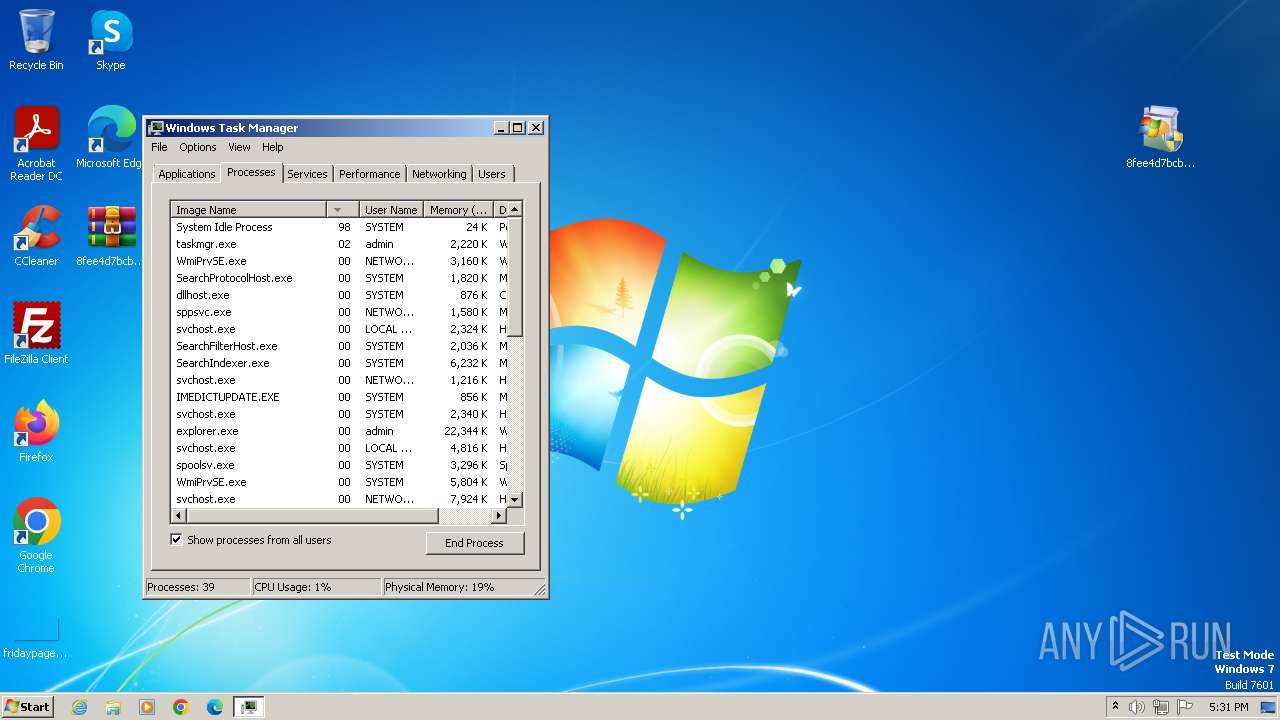Viewport: 1280px width, 720px height.
Task: Sort by User Name column header
Action: click(391, 210)
